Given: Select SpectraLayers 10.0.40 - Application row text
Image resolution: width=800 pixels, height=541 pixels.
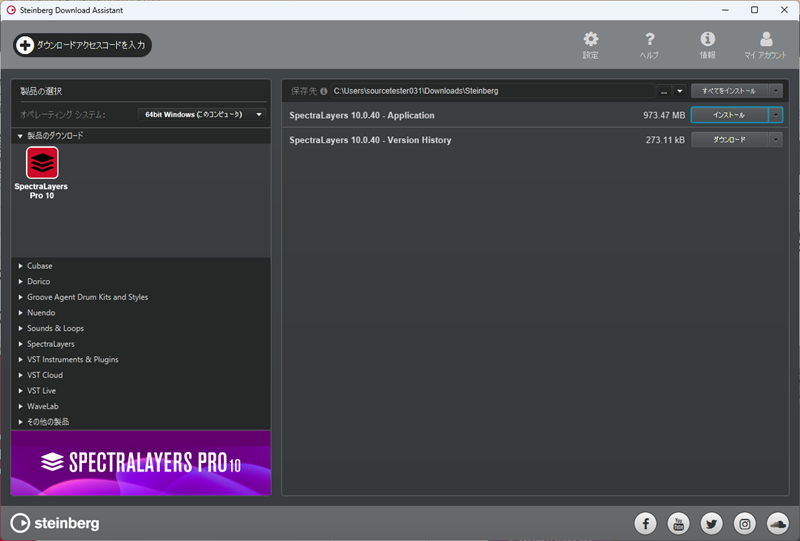Looking at the screenshot, I should 362,115.
